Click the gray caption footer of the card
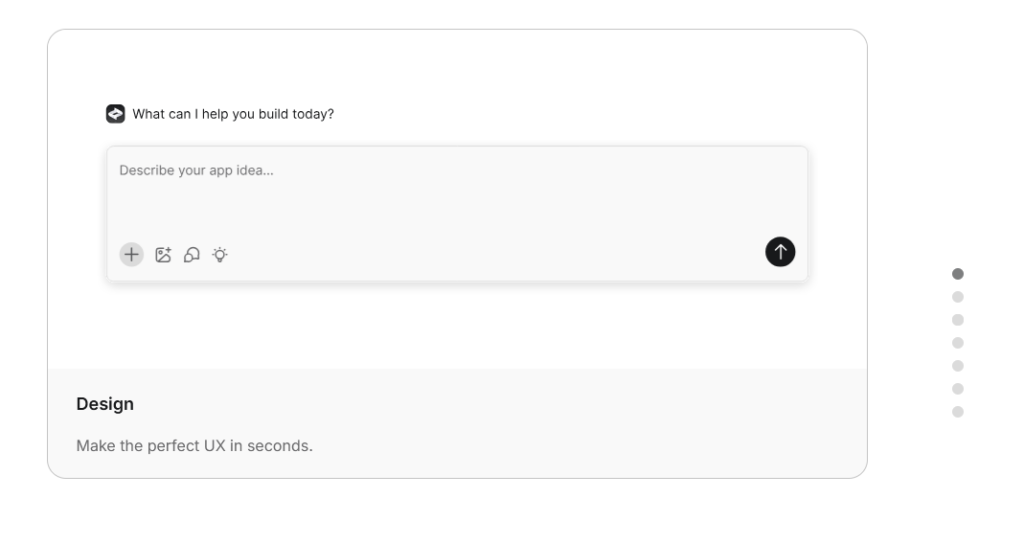Screen dimensions: 1024x543 click(457, 423)
